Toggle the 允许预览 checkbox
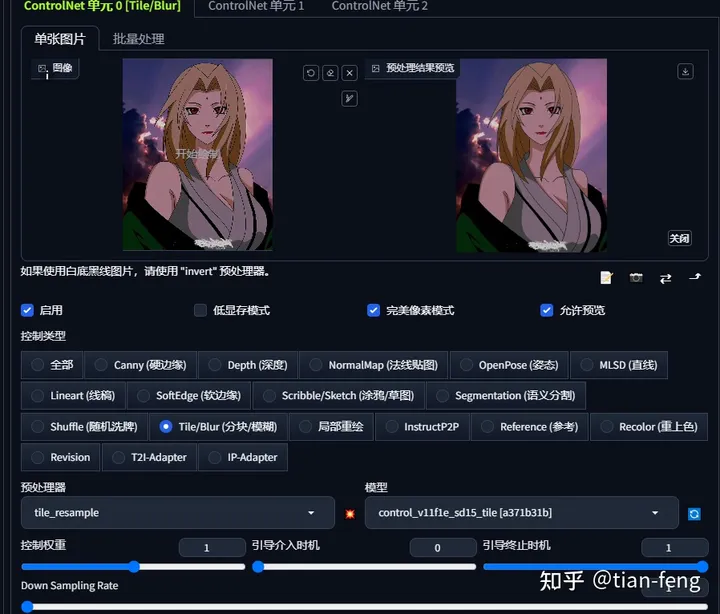This screenshot has height=614, width=720. click(546, 310)
